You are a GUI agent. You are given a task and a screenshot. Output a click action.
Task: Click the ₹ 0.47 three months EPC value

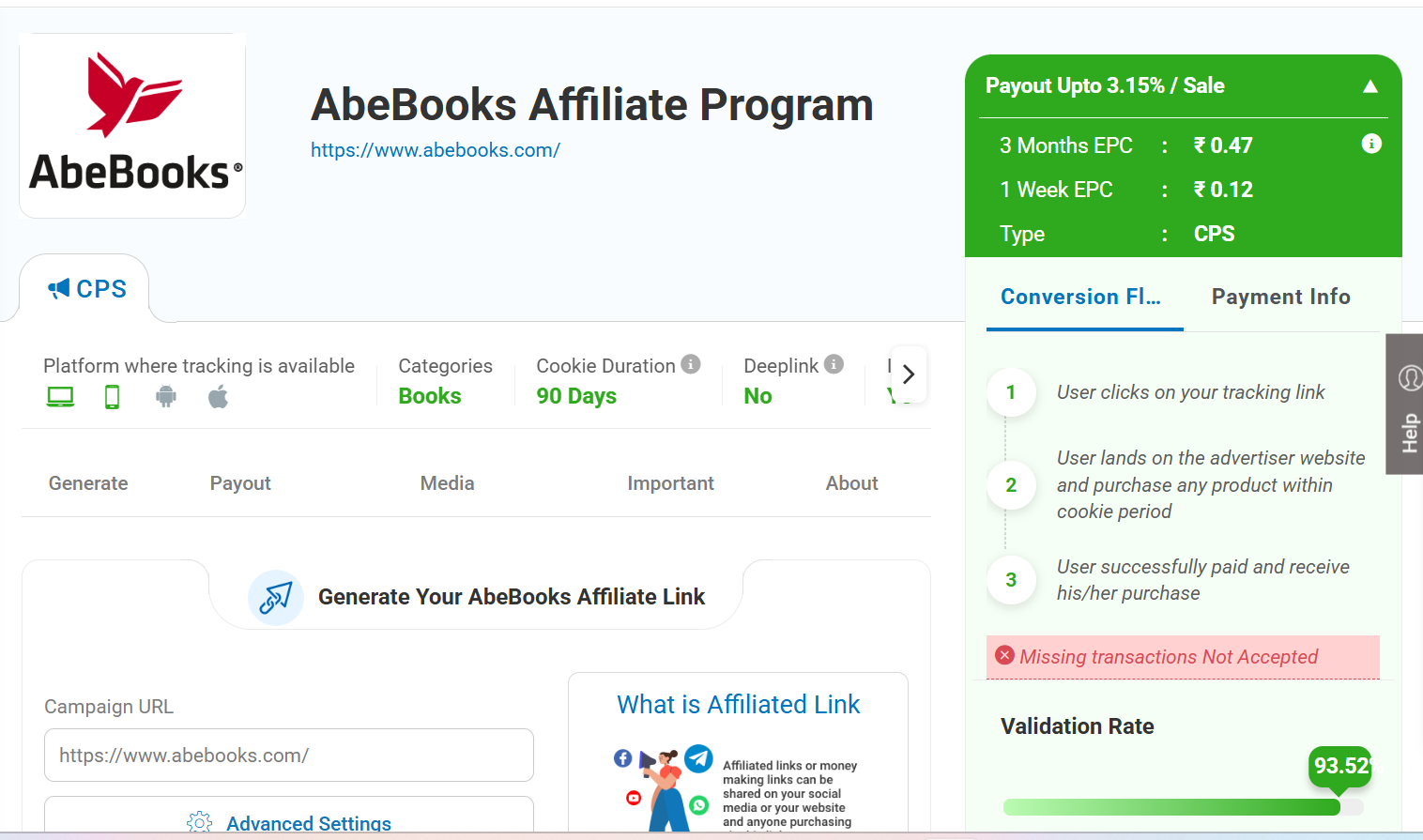tap(1223, 145)
